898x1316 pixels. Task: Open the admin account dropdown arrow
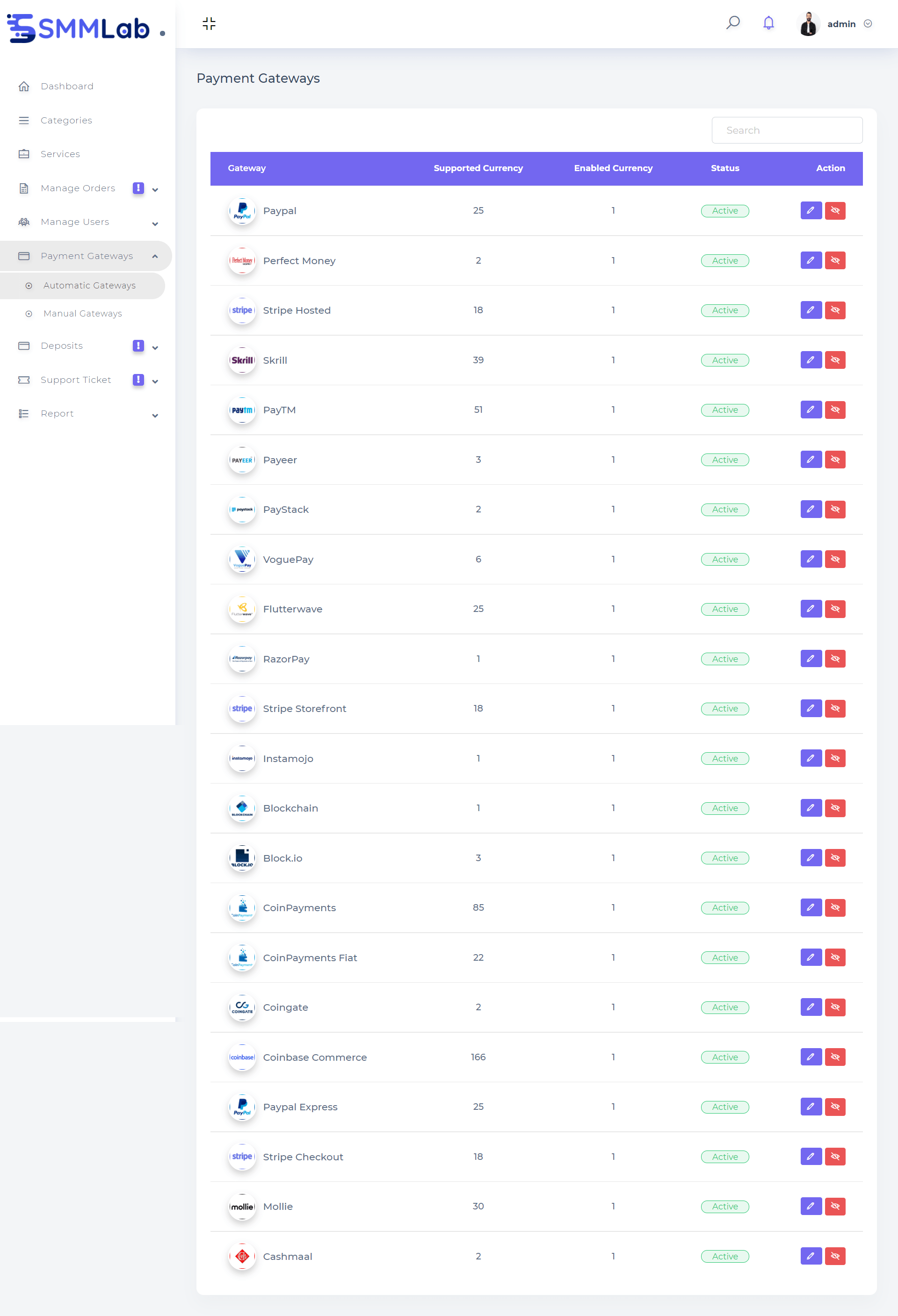tap(868, 24)
